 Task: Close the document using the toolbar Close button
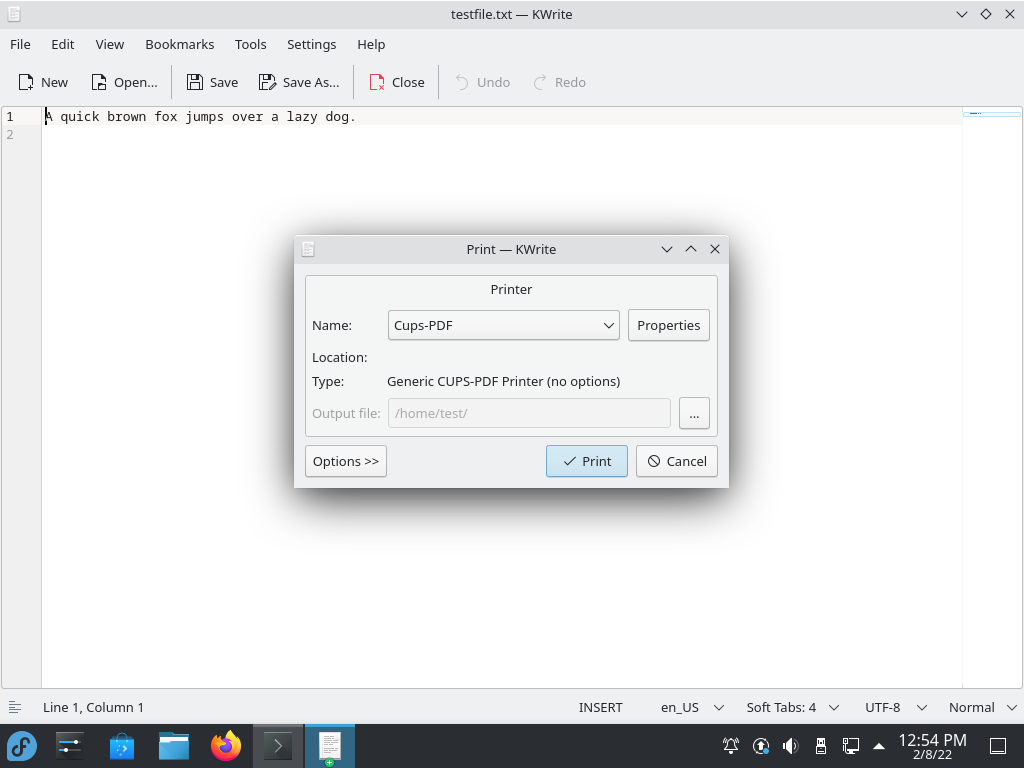(397, 82)
